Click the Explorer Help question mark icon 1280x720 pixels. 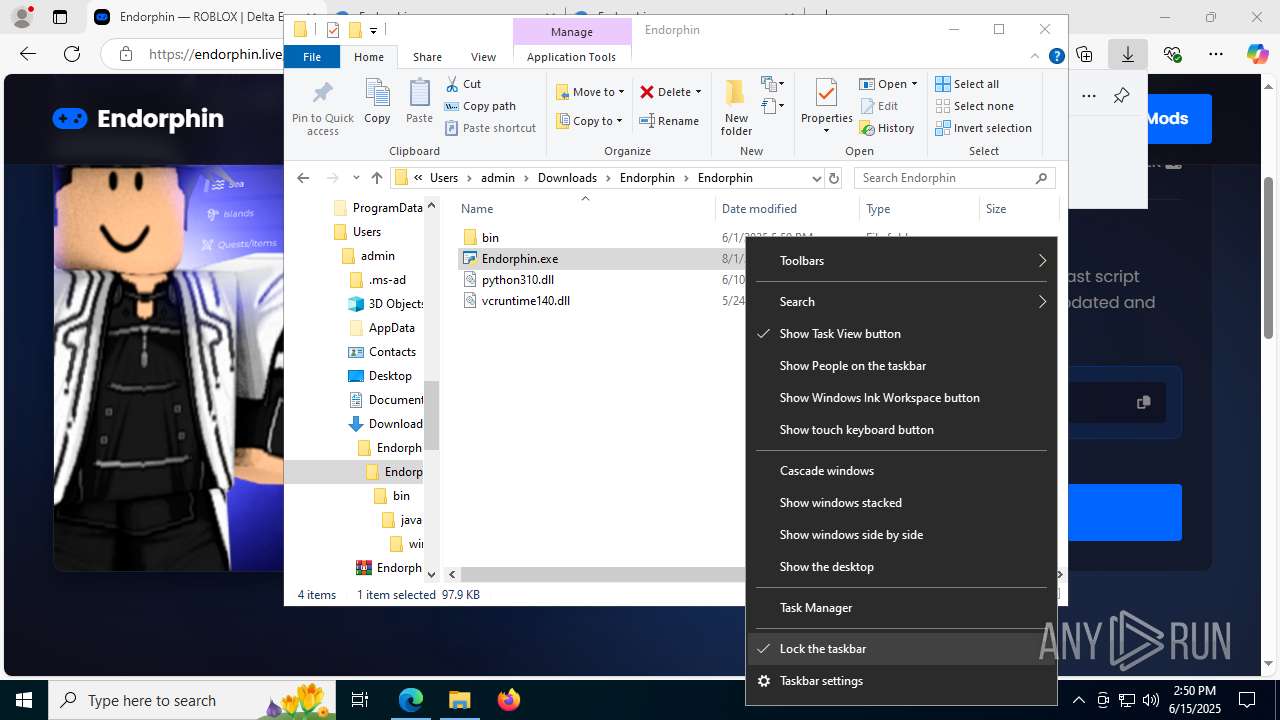point(1056,57)
